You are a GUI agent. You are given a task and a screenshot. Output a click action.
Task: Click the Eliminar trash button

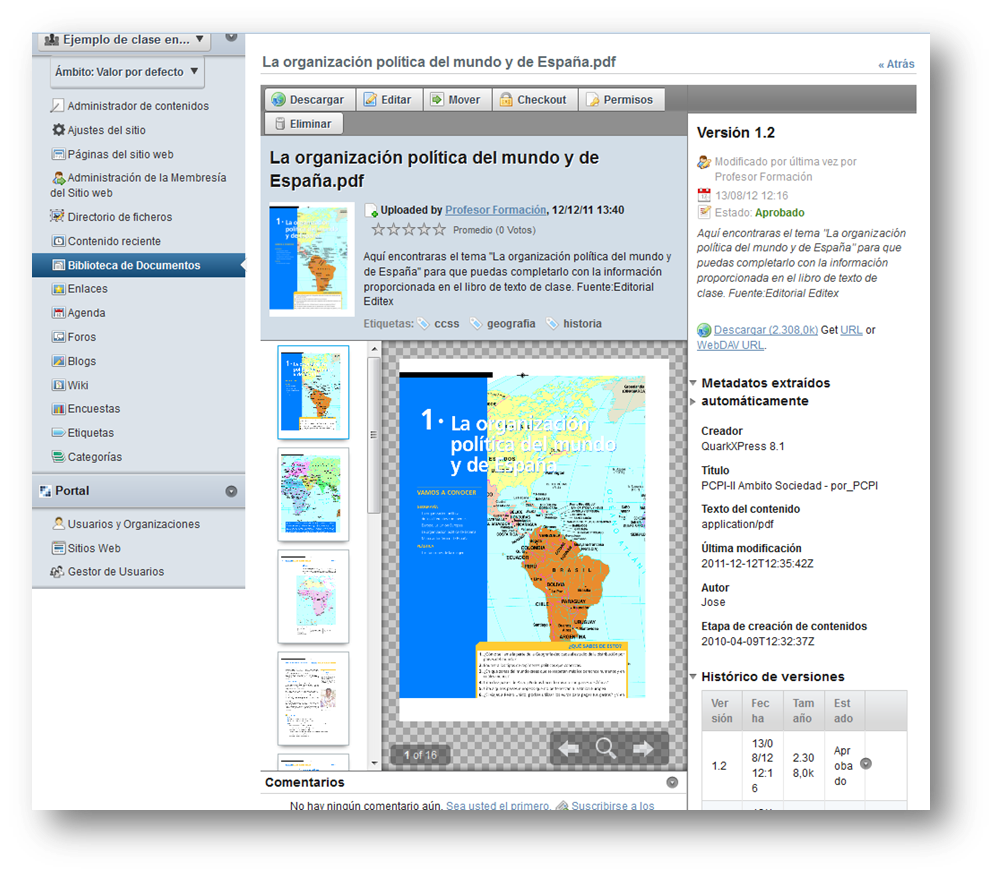click(304, 124)
